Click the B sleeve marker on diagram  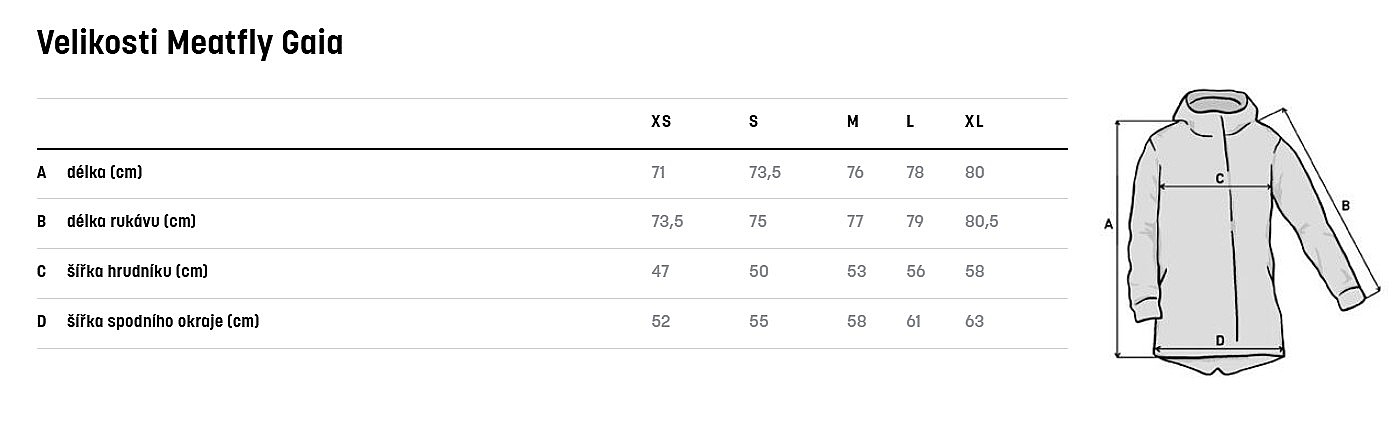tap(1346, 206)
